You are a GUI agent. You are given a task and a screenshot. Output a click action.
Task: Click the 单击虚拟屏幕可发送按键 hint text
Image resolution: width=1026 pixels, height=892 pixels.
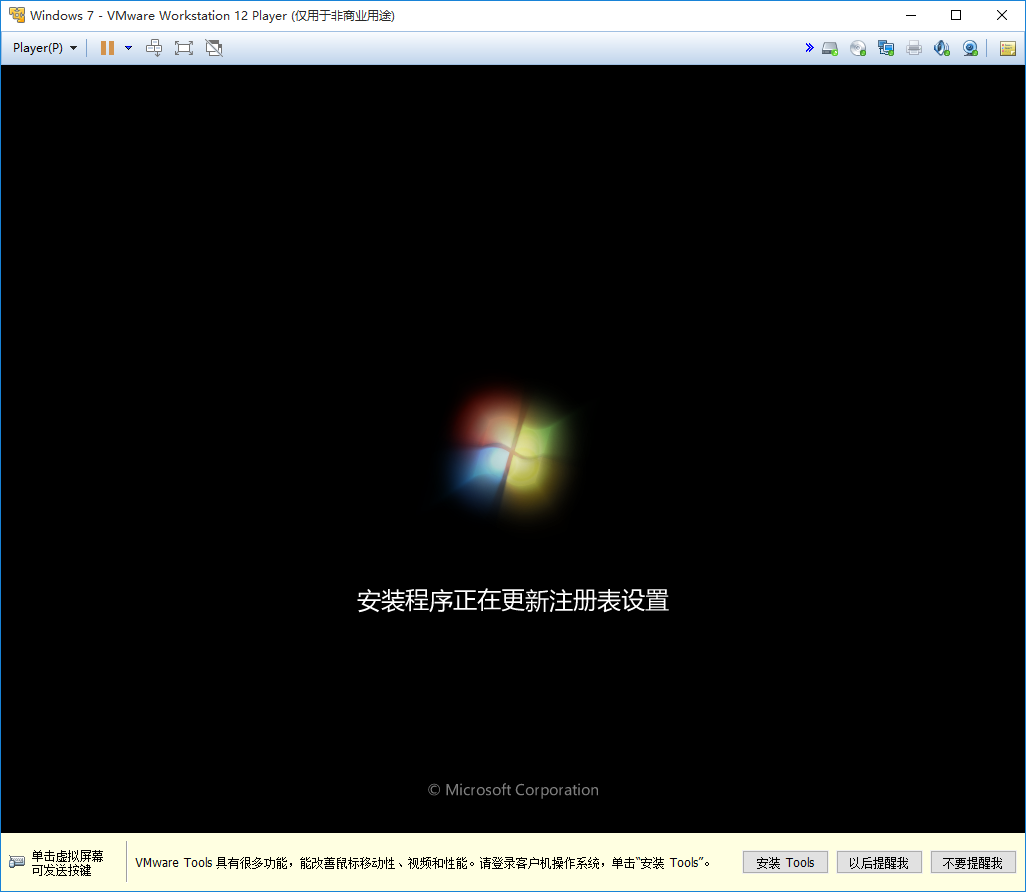point(67,863)
